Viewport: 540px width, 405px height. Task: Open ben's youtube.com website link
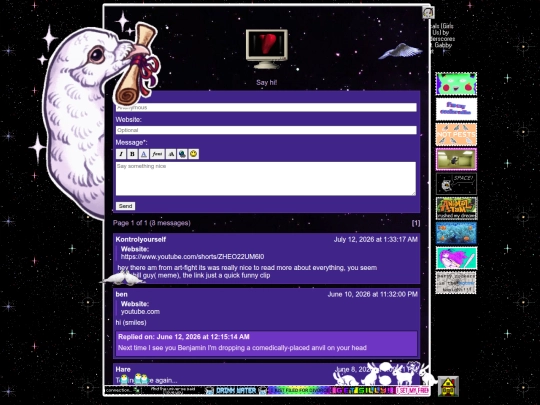coord(140,312)
